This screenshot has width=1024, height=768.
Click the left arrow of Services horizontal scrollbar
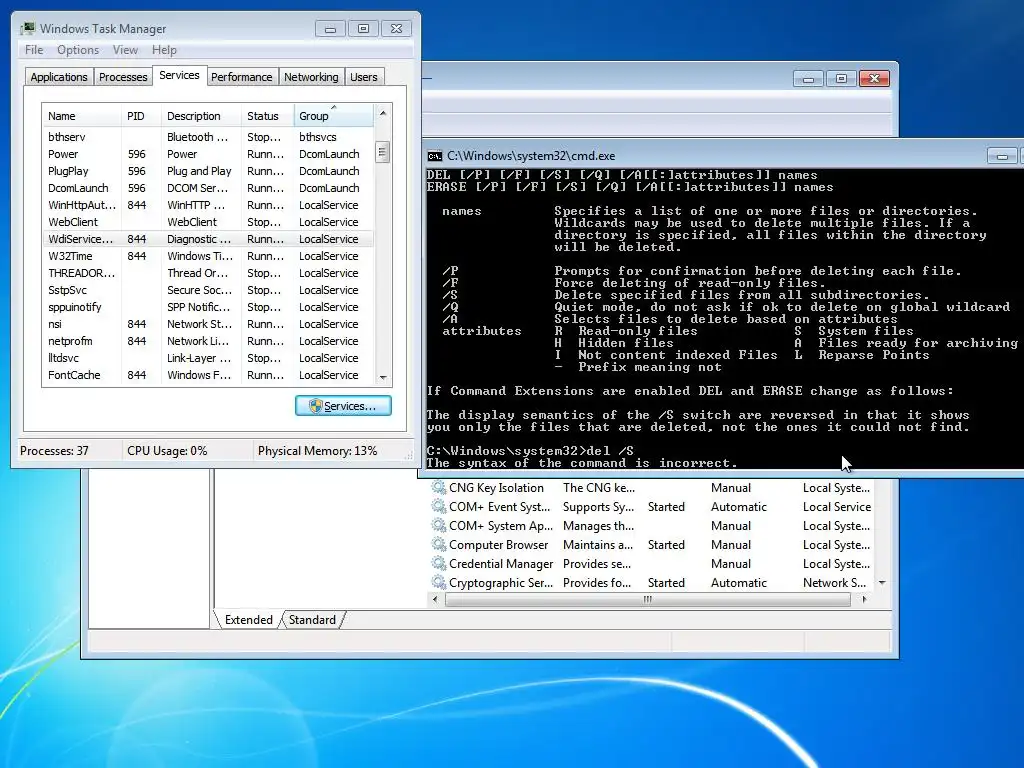(436, 600)
